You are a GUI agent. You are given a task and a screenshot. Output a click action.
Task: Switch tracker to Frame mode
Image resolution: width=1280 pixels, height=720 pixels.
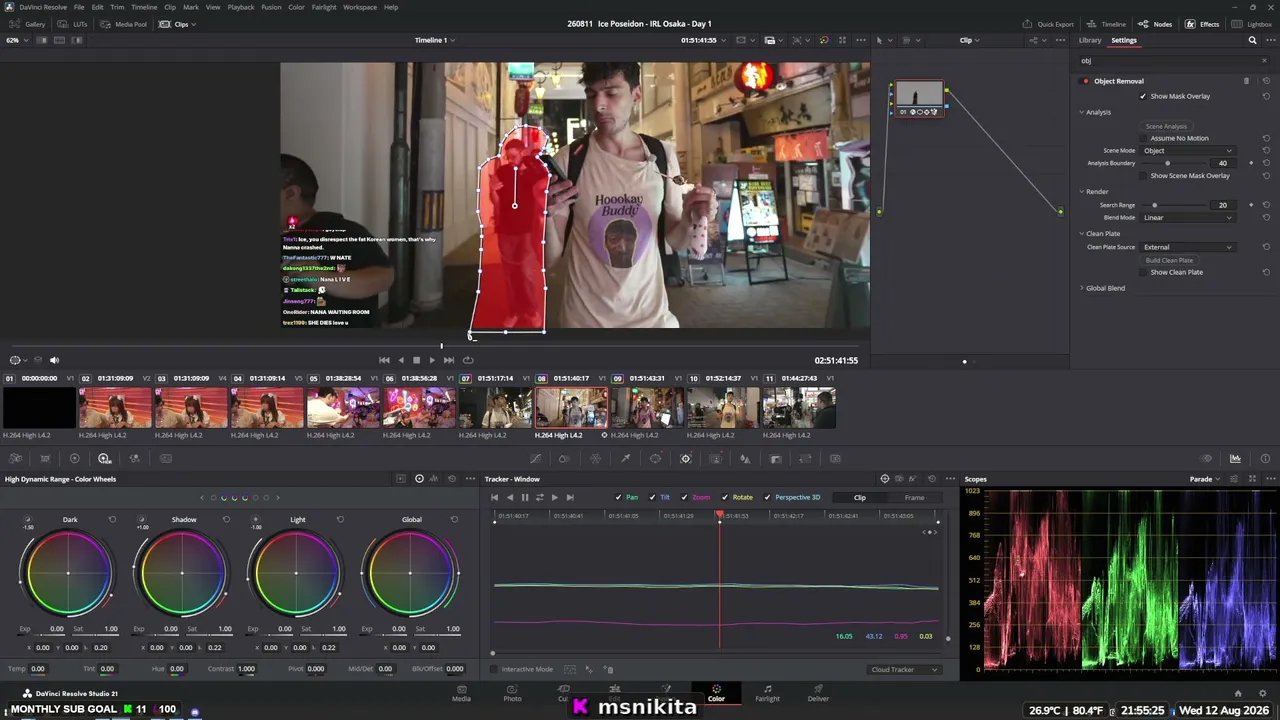(914, 497)
